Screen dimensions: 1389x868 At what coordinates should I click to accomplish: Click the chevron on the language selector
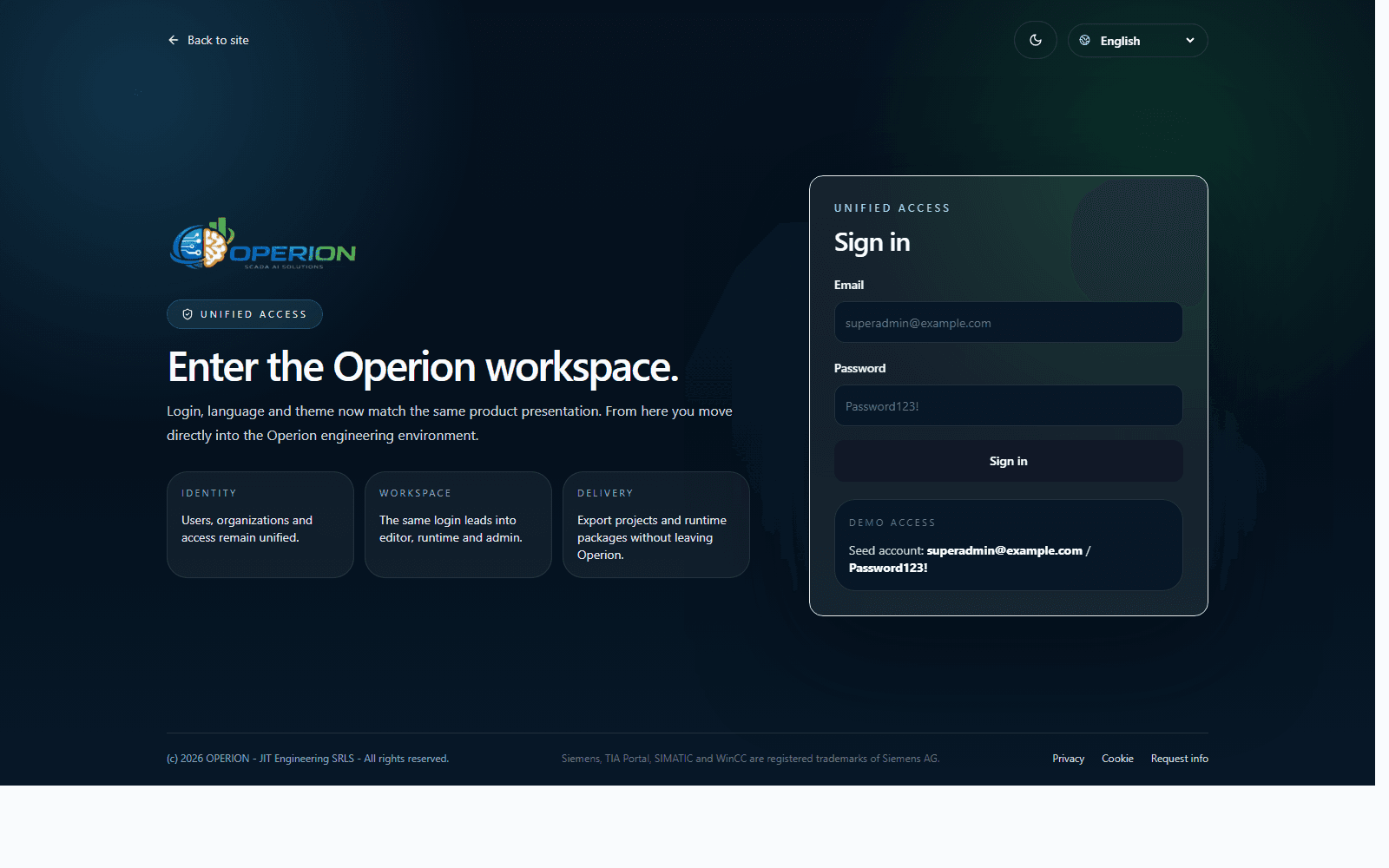[x=1190, y=40]
